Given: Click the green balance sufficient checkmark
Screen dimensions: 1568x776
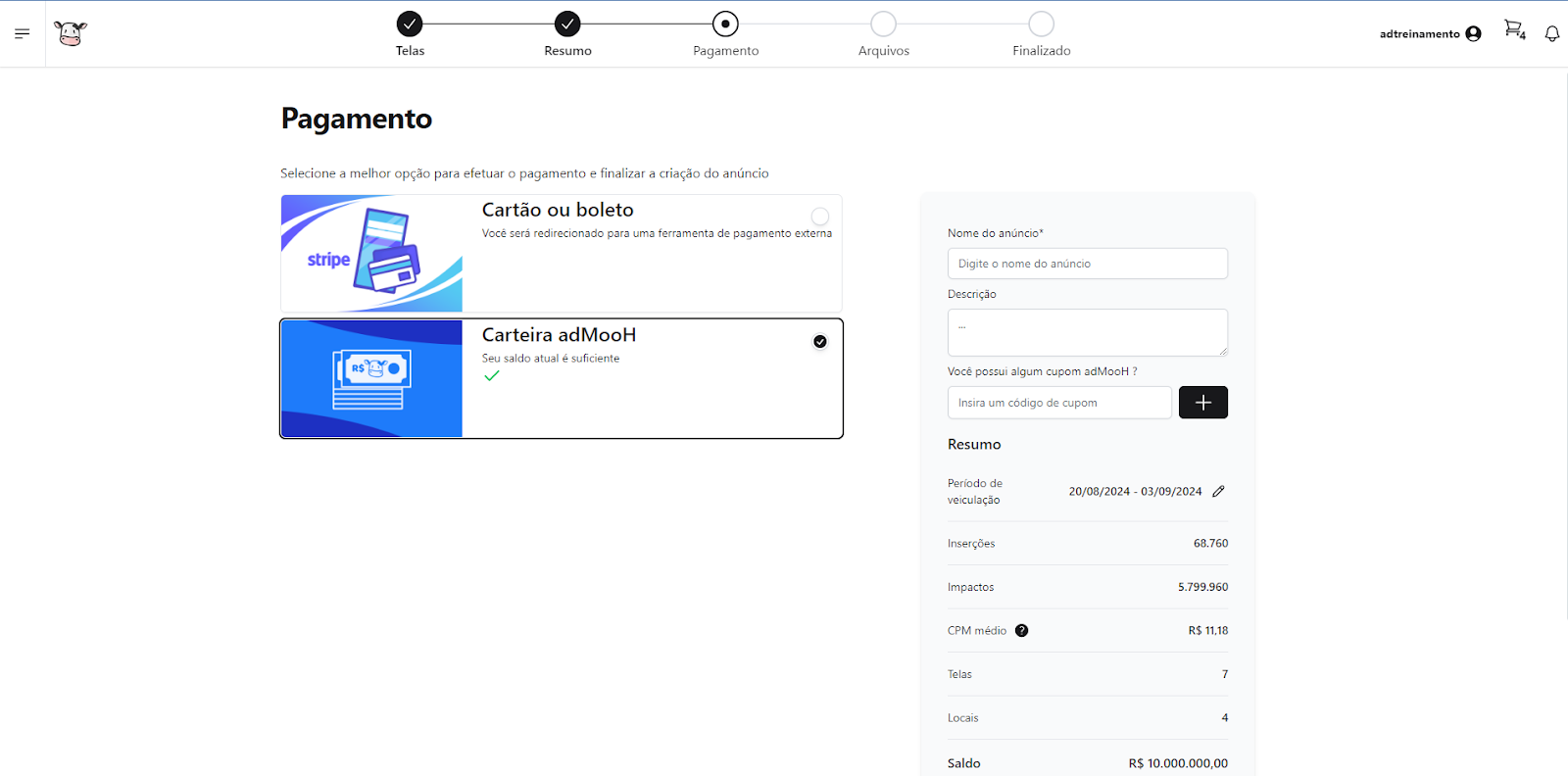Looking at the screenshot, I should point(492,376).
